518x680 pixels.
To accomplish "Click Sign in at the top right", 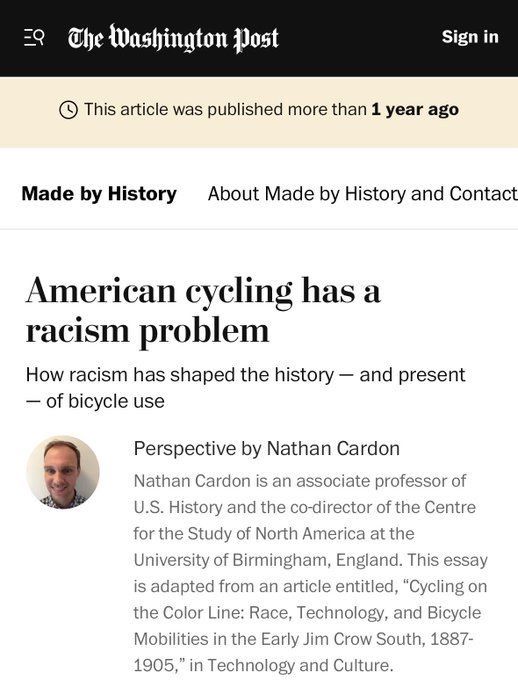I will (x=470, y=37).
